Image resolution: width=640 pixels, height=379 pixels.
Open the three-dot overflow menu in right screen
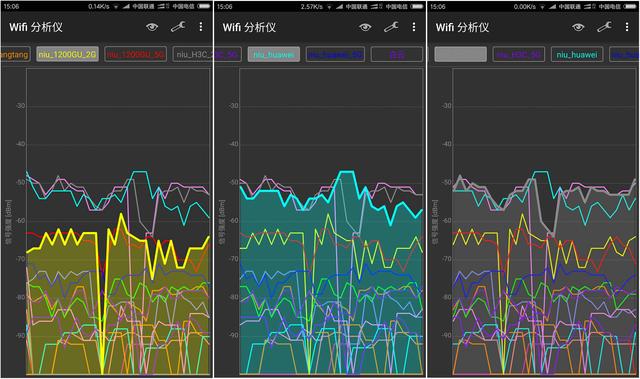(x=627, y=27)
